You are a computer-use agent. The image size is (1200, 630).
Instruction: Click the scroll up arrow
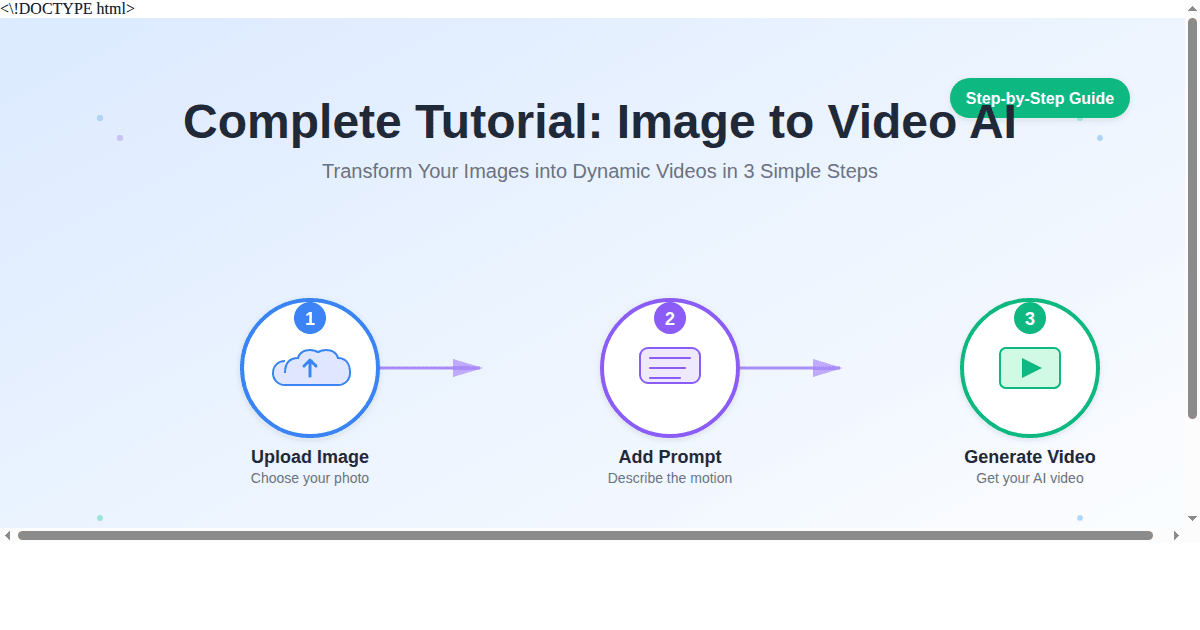click(x=1192, y=9)
